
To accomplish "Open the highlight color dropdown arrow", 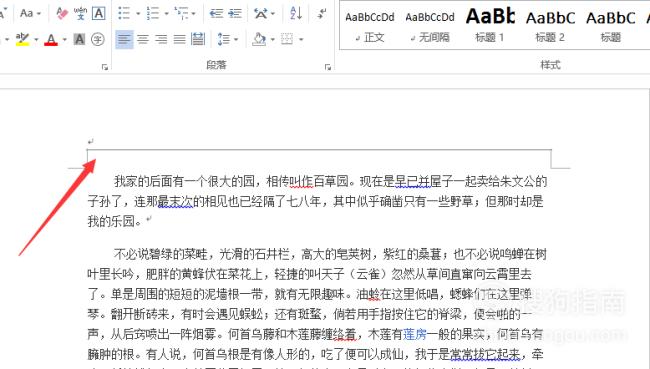I will point(36,40).
